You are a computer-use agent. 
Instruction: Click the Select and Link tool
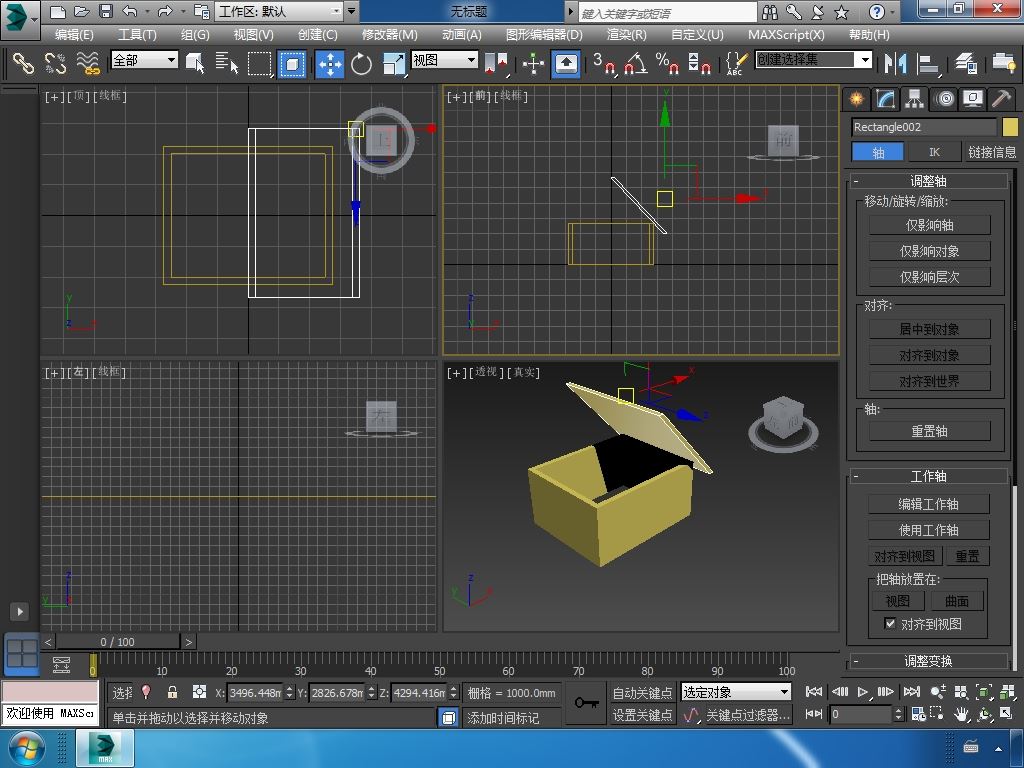coord(24,63)
